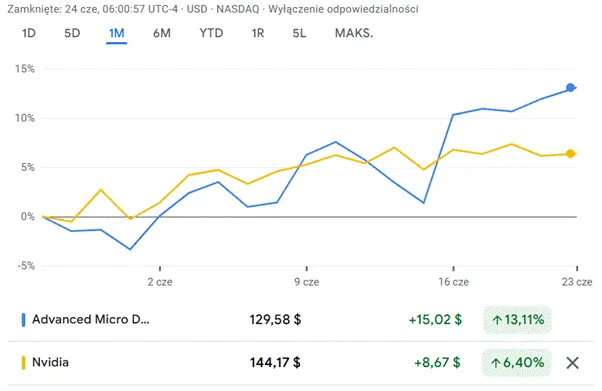
Task: Click the Nvidia 6,40% change badge
Action: [x=517, y=363]
